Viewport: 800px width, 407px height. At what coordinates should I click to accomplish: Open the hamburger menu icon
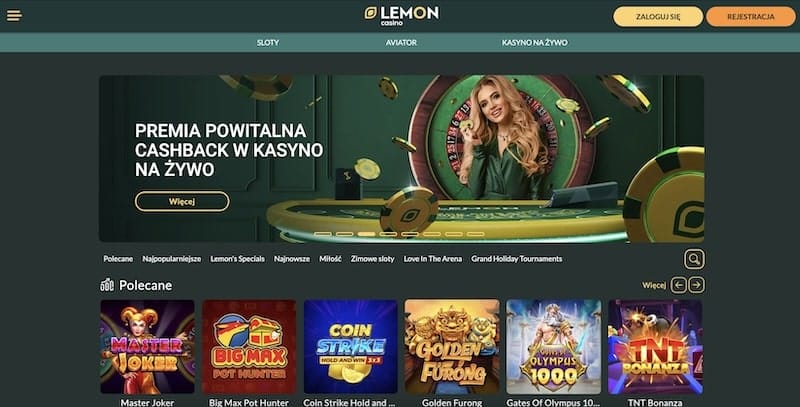tap(14, 16)
